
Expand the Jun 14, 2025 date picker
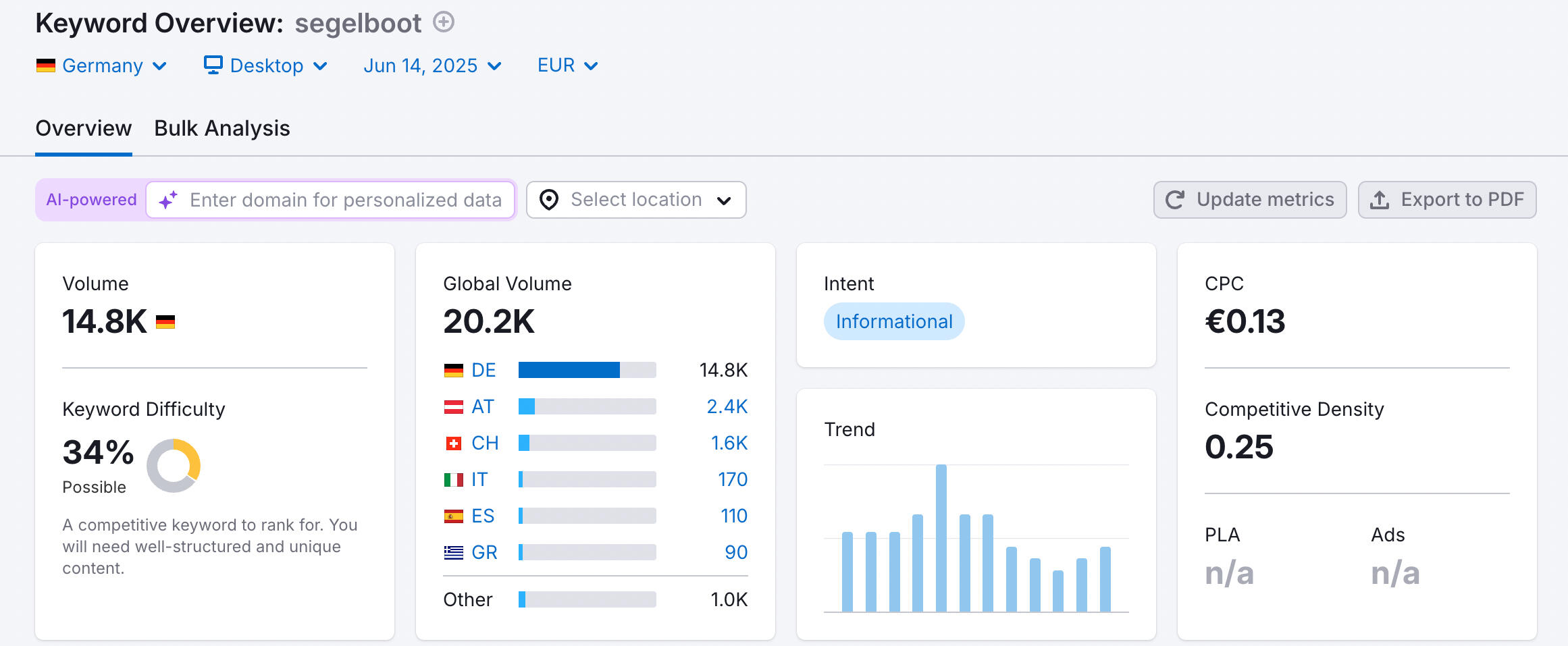pyautogui.click(x=432, y=65)
